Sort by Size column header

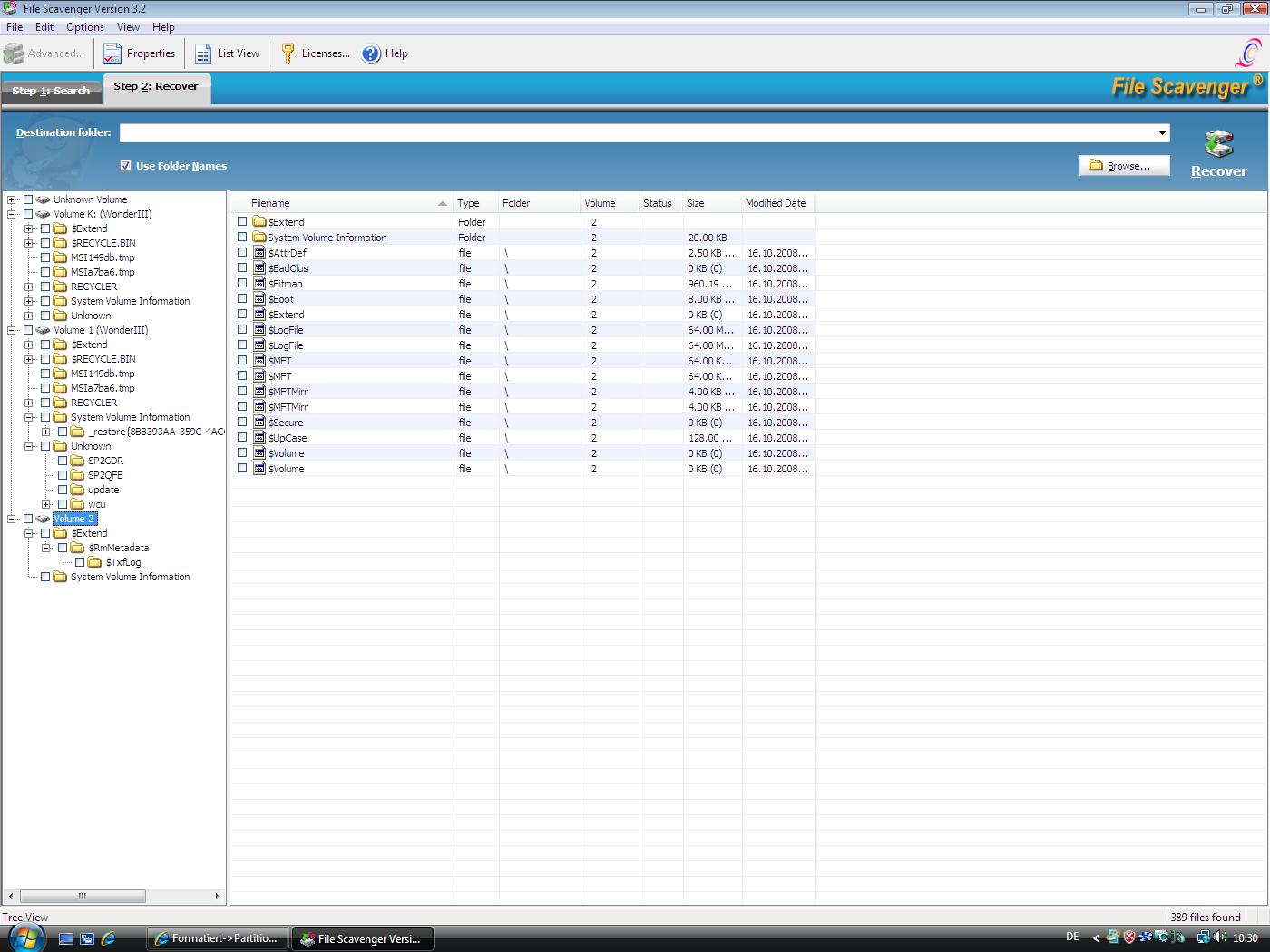pyautogui.click(x=712, y=203)
